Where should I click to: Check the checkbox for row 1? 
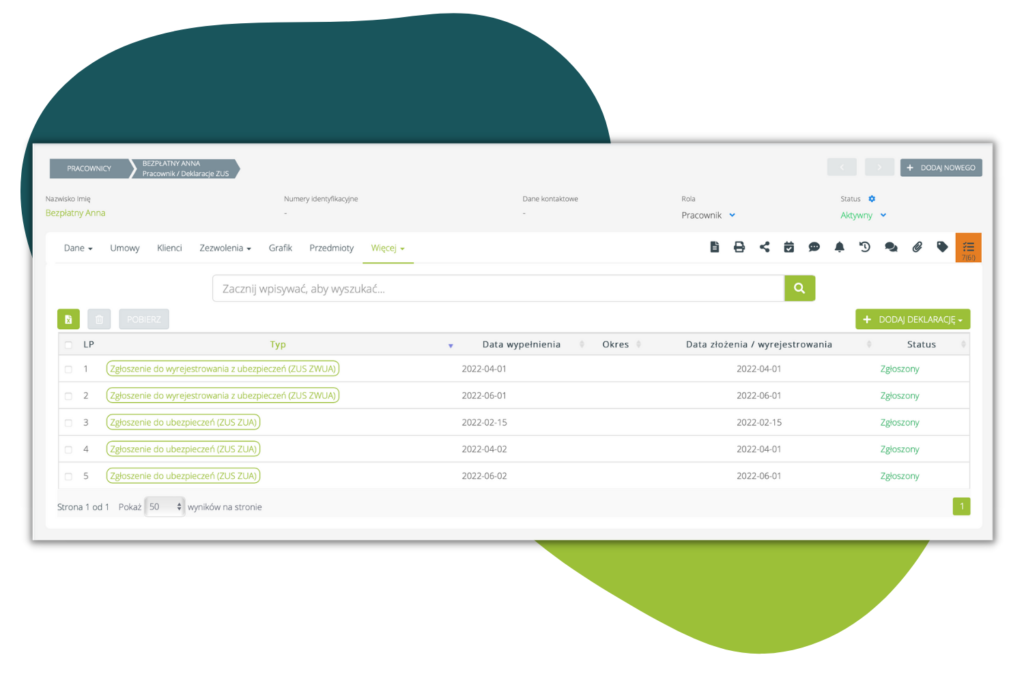point(68,369)
